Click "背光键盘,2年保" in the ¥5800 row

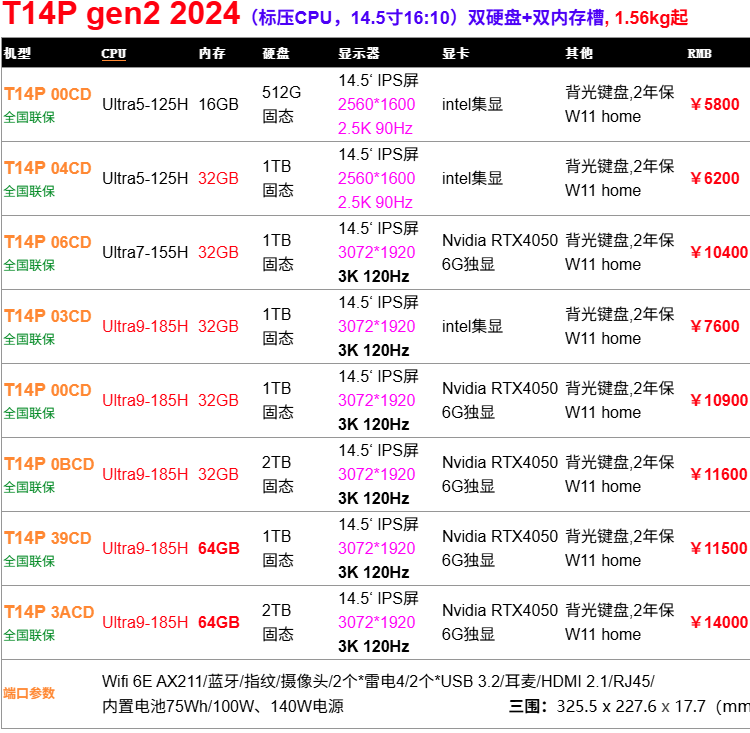coord(619,92)
